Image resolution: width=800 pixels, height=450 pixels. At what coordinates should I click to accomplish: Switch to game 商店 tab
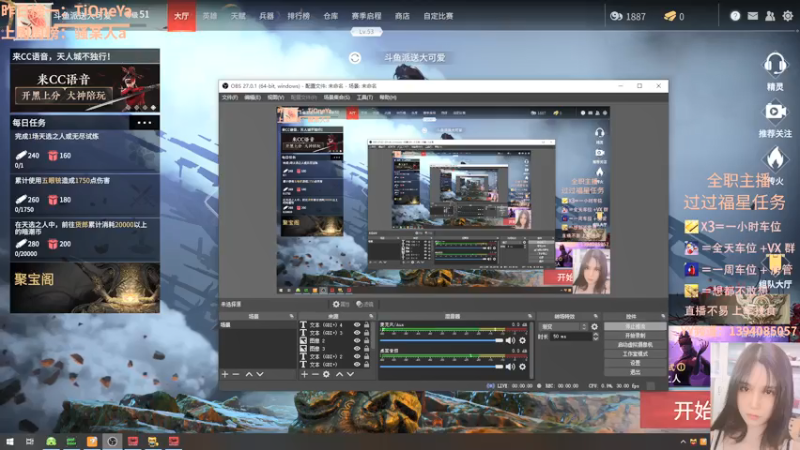402,16
